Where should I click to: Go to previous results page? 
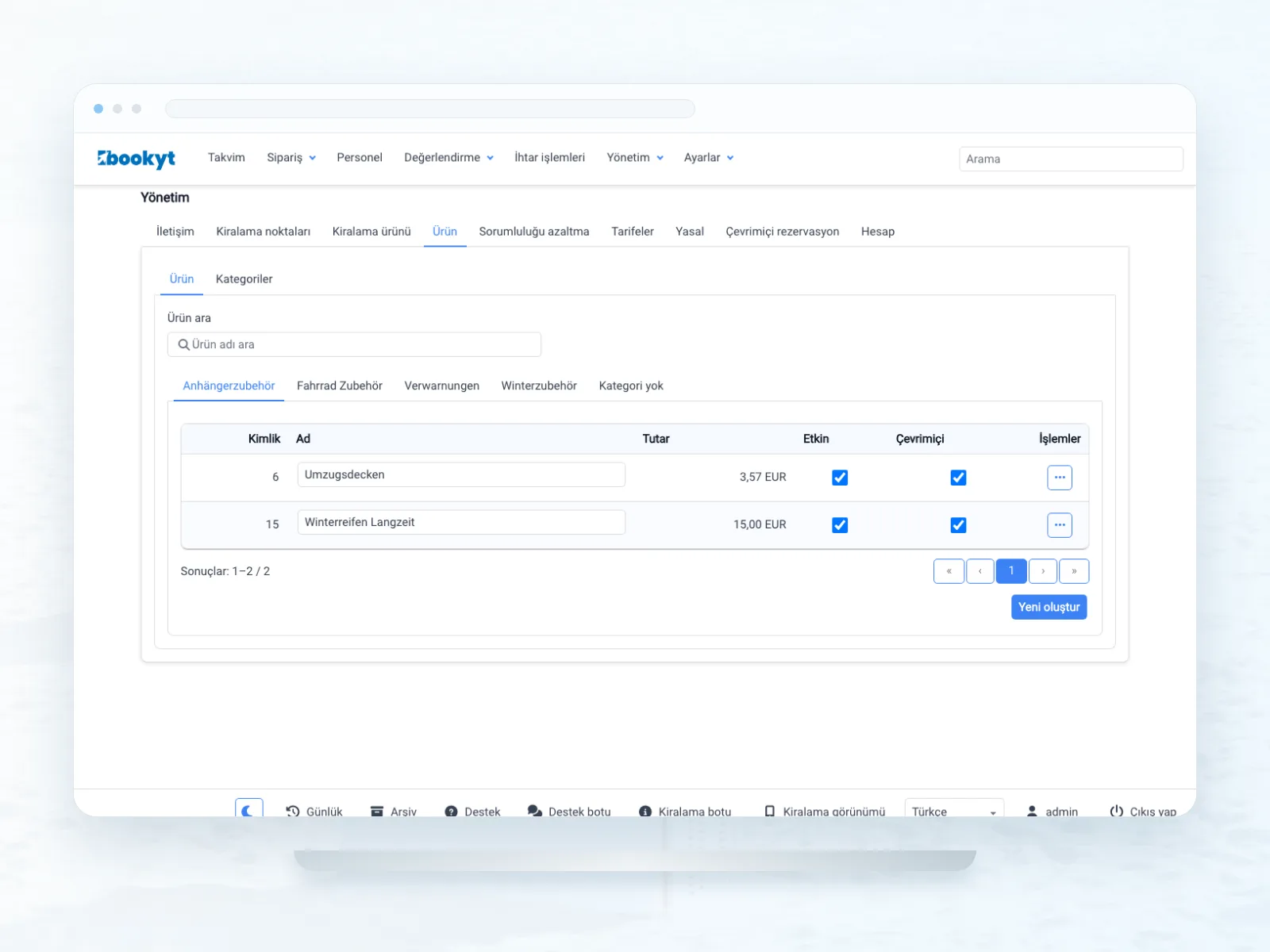980,571
